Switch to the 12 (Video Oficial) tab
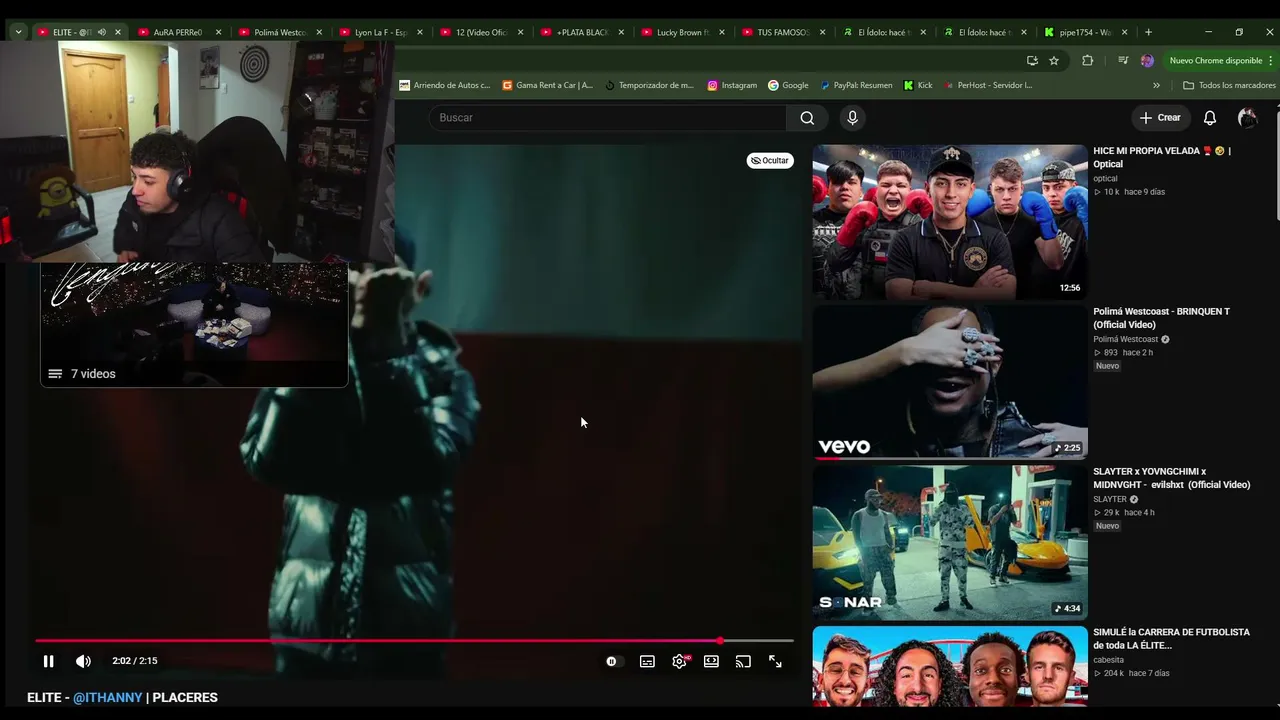1280x720 pixels. tap(481, 32)
